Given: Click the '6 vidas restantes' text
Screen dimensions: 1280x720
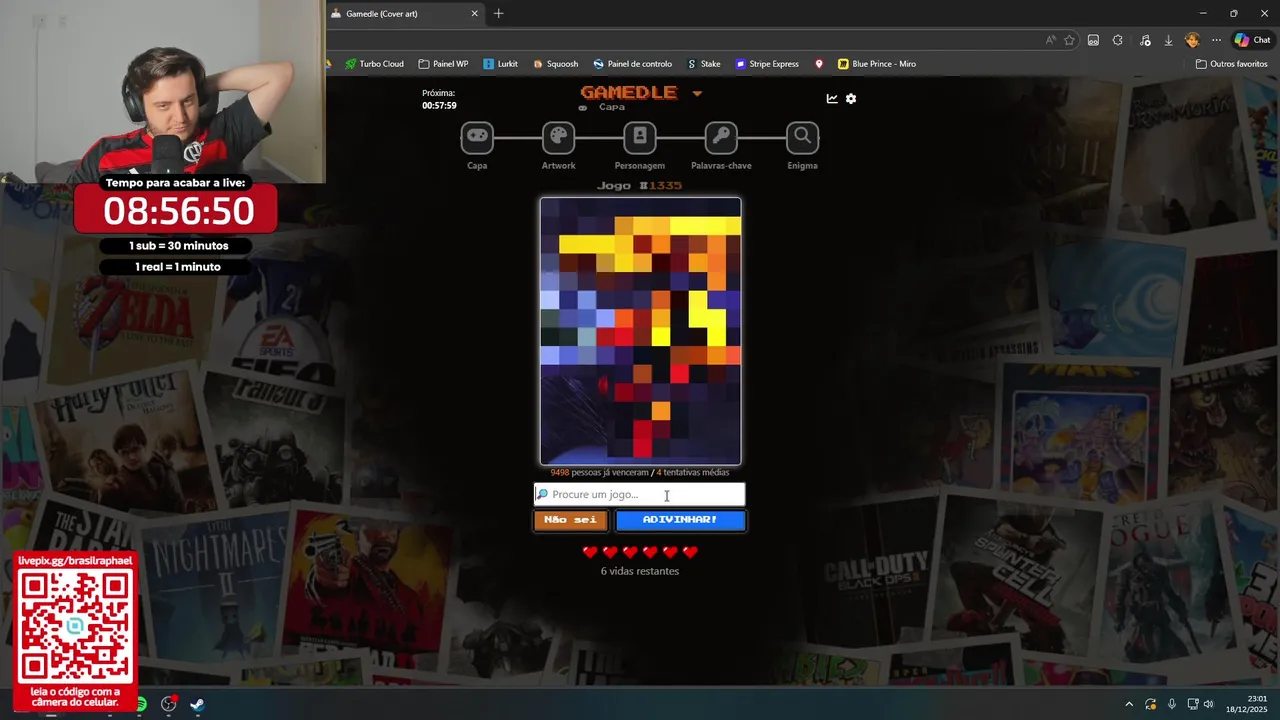Looking at the screenshot, I should pyautogui.click(x=640, y=571).
